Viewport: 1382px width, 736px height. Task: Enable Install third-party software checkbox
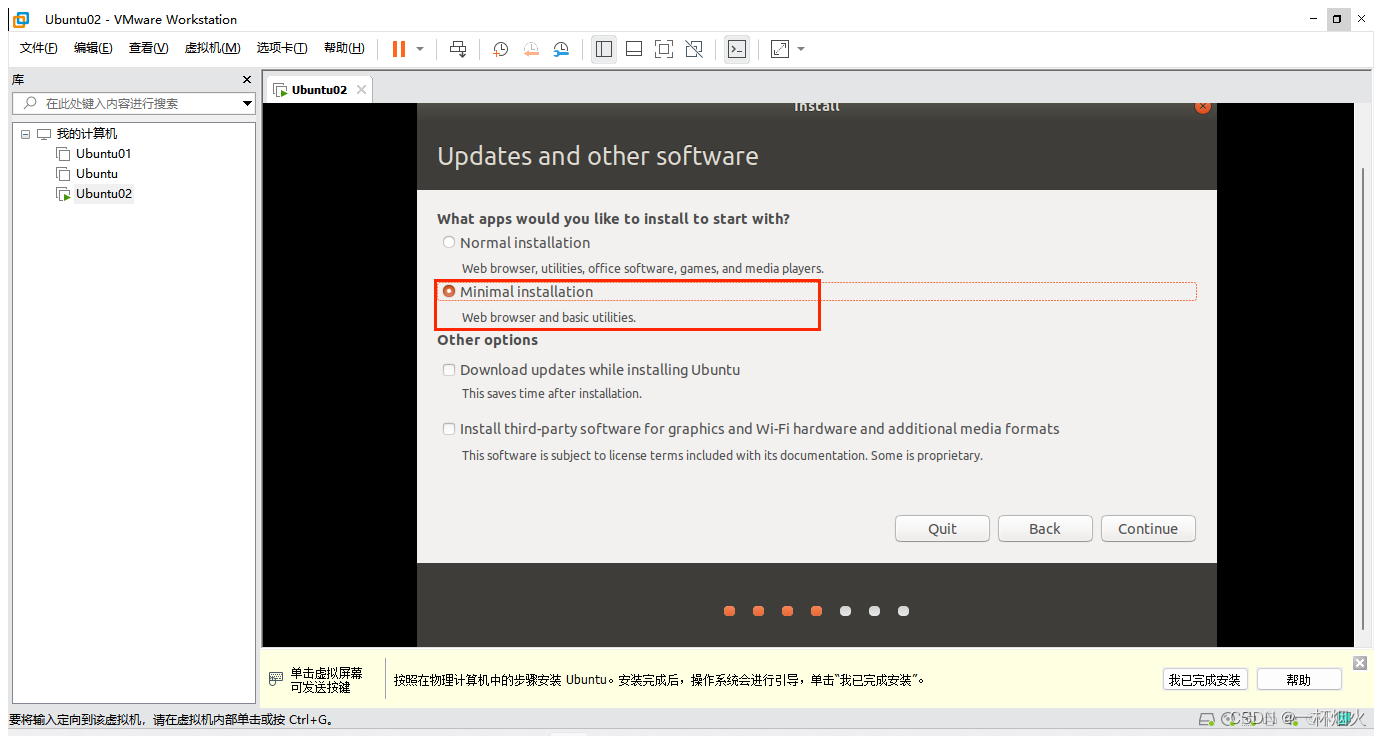(x=449, y=429)
